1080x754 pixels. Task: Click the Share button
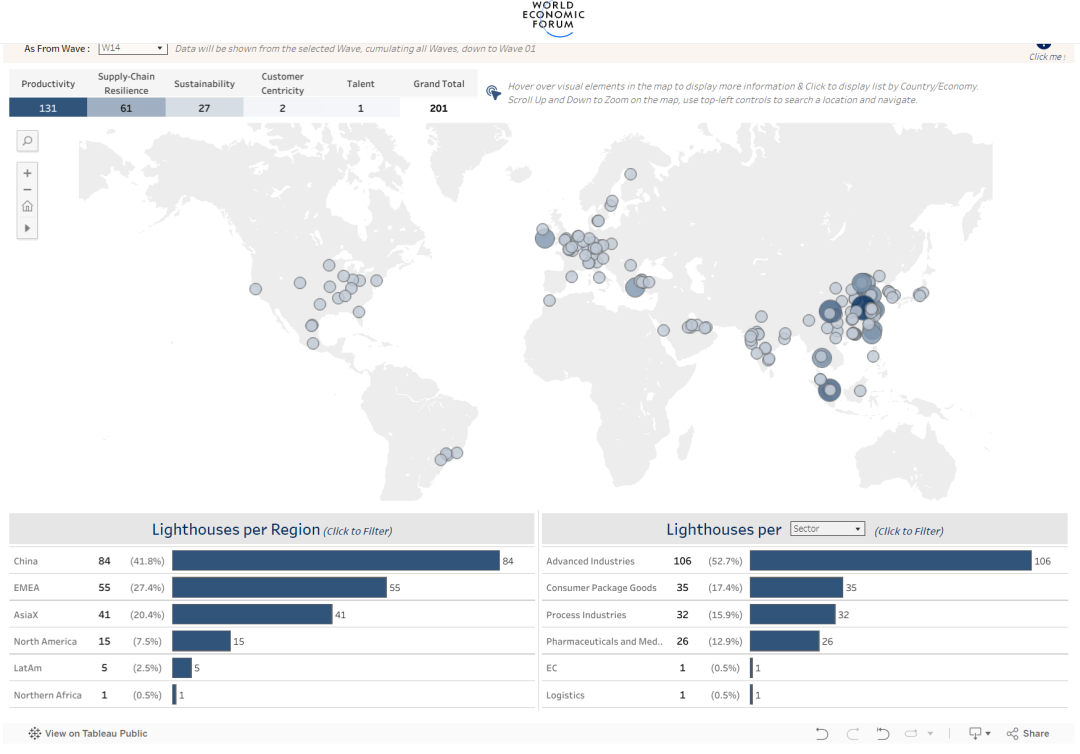[1028, 734]
